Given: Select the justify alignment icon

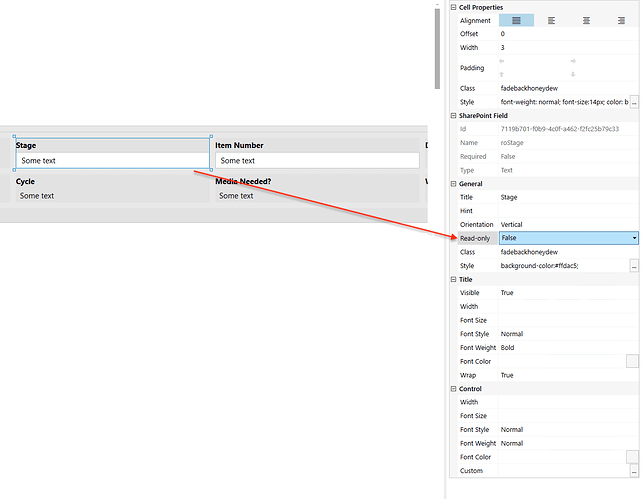Looking at the screenshot, I should click(x=516, y=20).
